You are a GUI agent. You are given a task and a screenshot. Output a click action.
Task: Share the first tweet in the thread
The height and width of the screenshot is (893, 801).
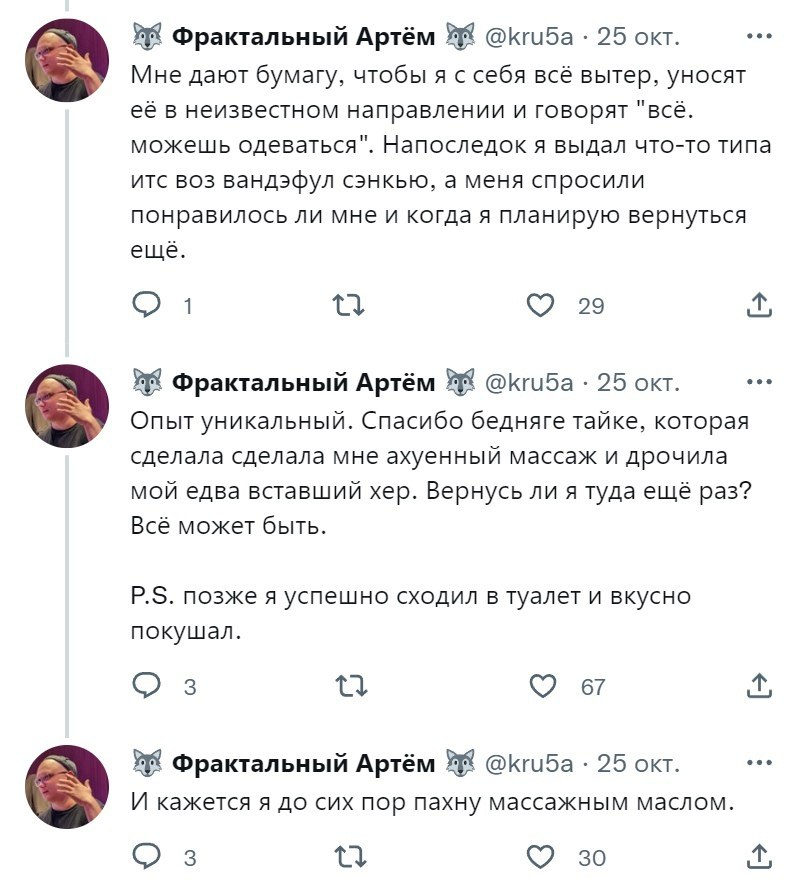click(x=759, y=305)
